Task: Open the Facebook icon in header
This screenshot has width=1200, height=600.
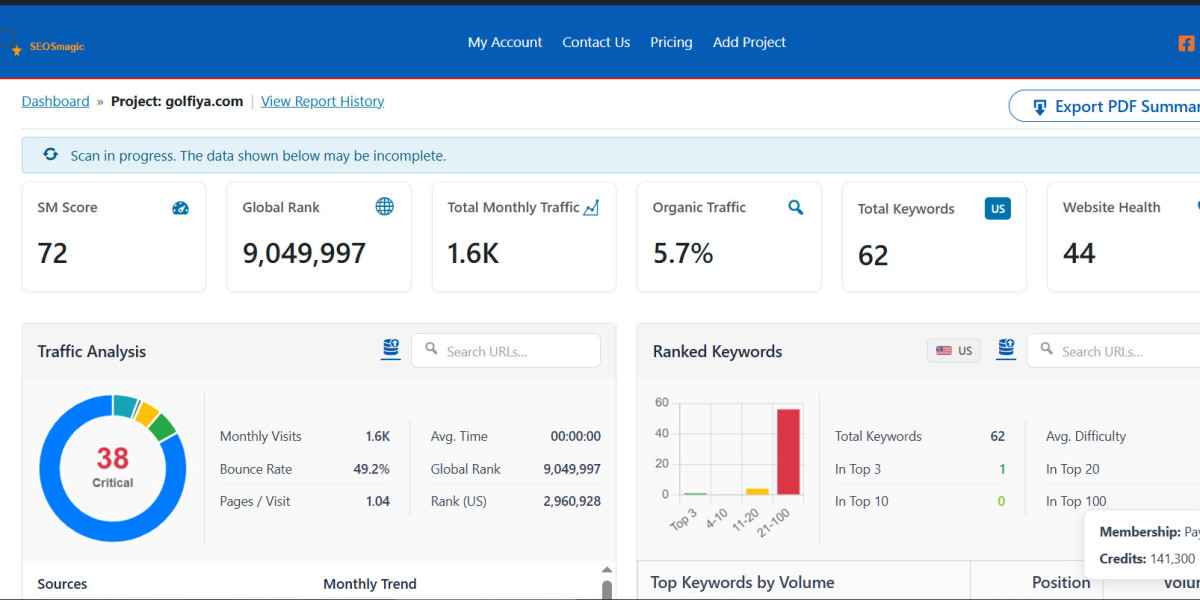Action: [x=1186, y=43]
